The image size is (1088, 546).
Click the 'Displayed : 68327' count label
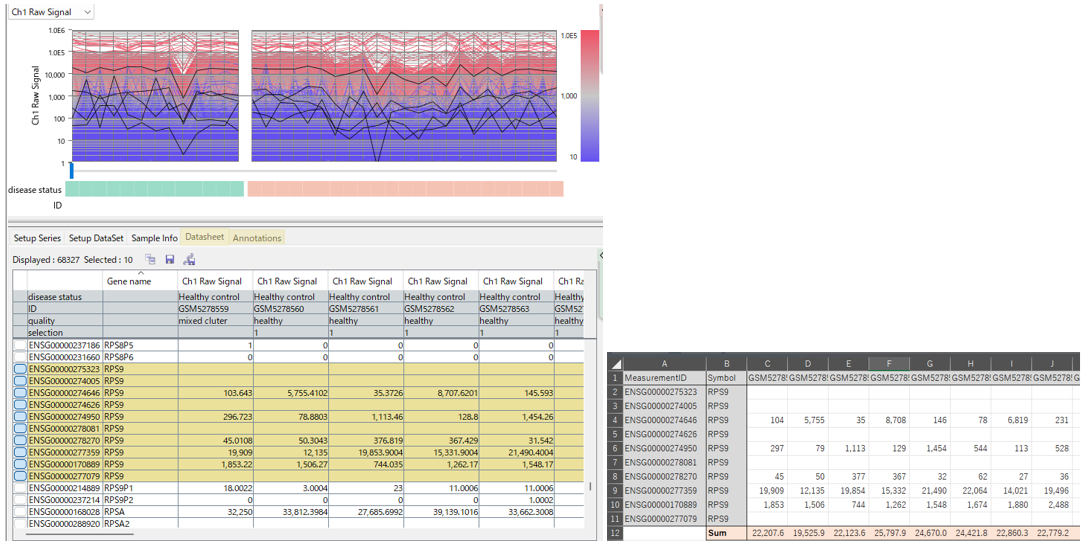[46, 260]
